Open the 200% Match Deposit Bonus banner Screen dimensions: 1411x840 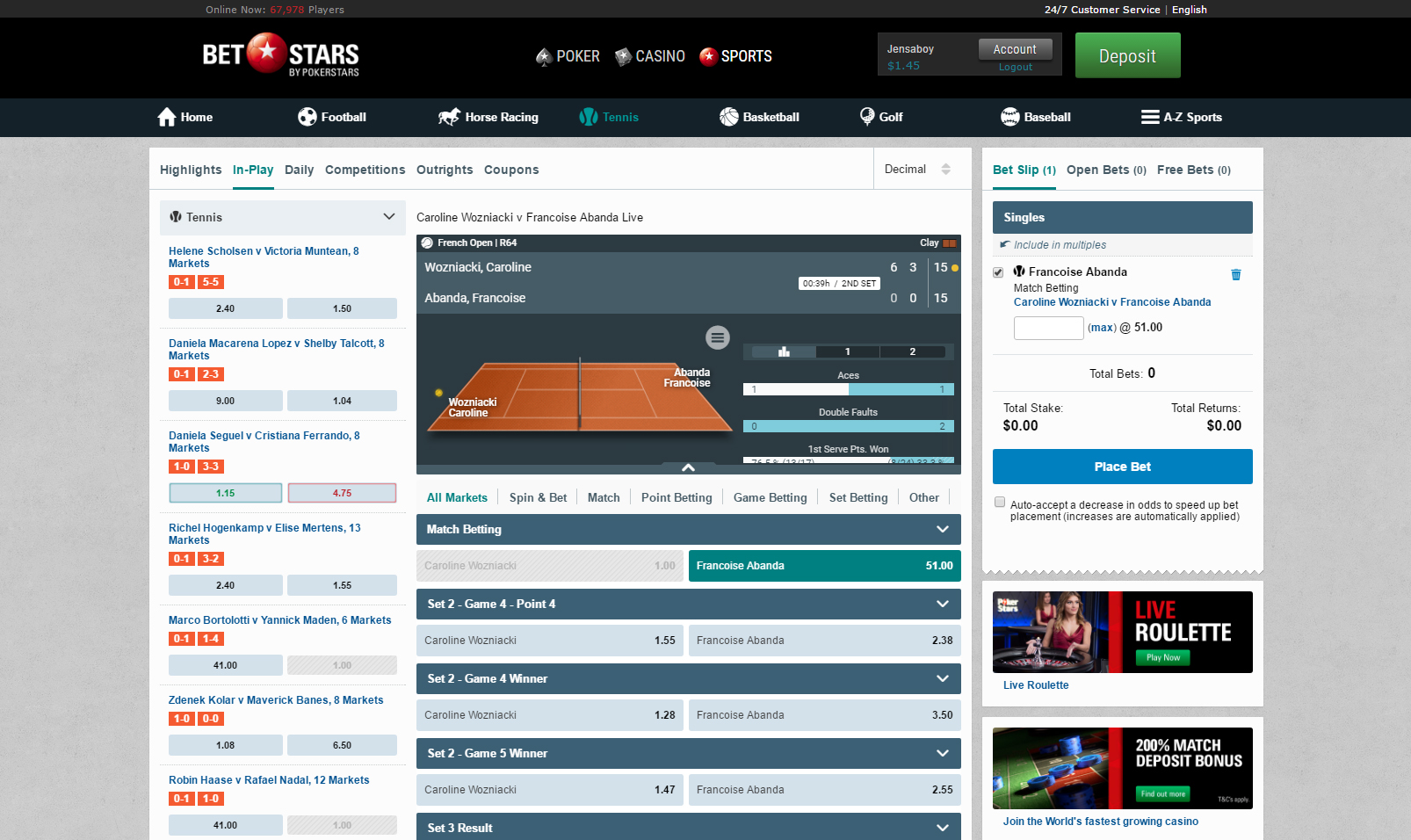[x=1123, y=768]
